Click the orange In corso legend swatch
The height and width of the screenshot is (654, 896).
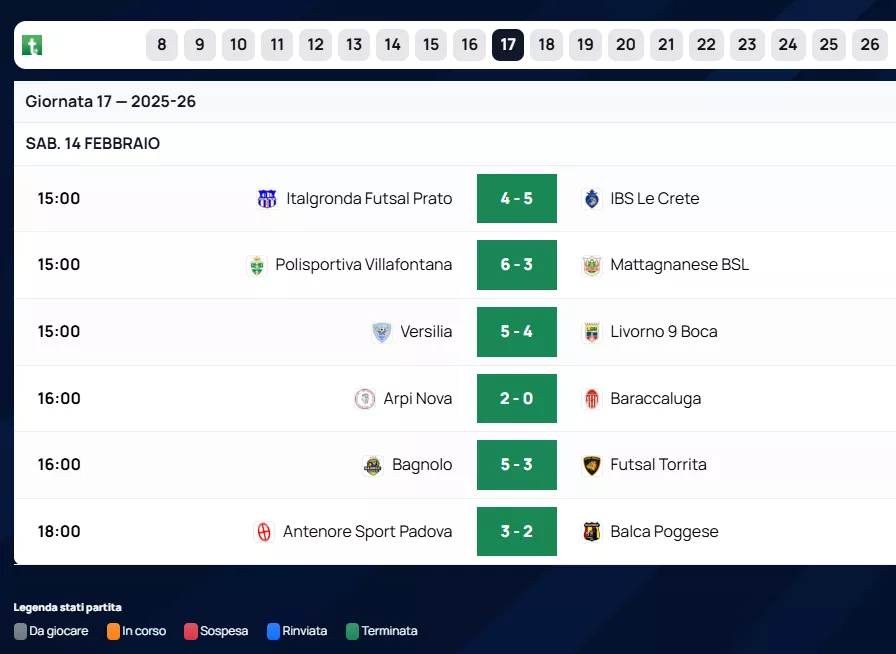[x=114, y=631]
